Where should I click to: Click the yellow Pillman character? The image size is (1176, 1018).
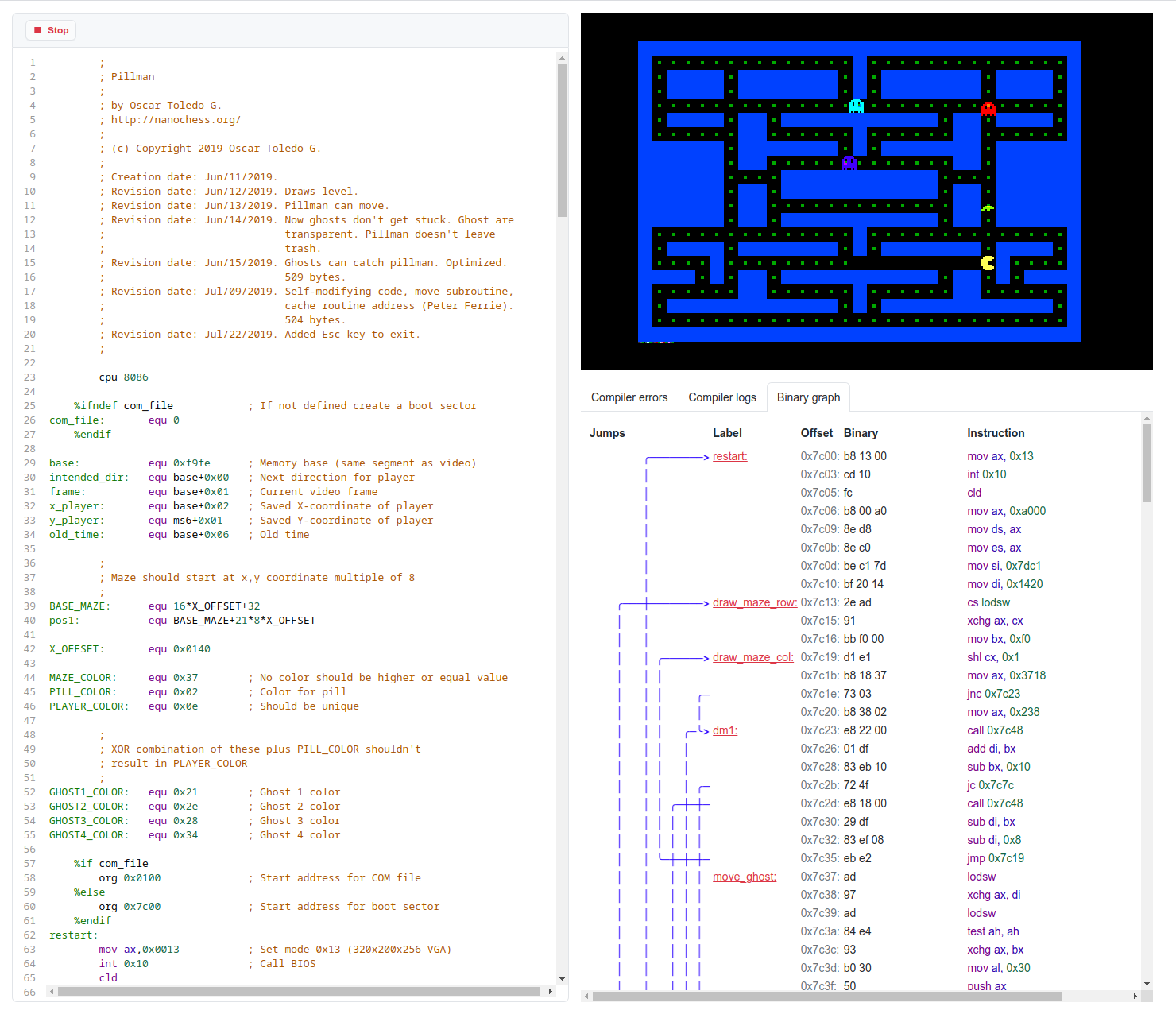coord(988,263)
